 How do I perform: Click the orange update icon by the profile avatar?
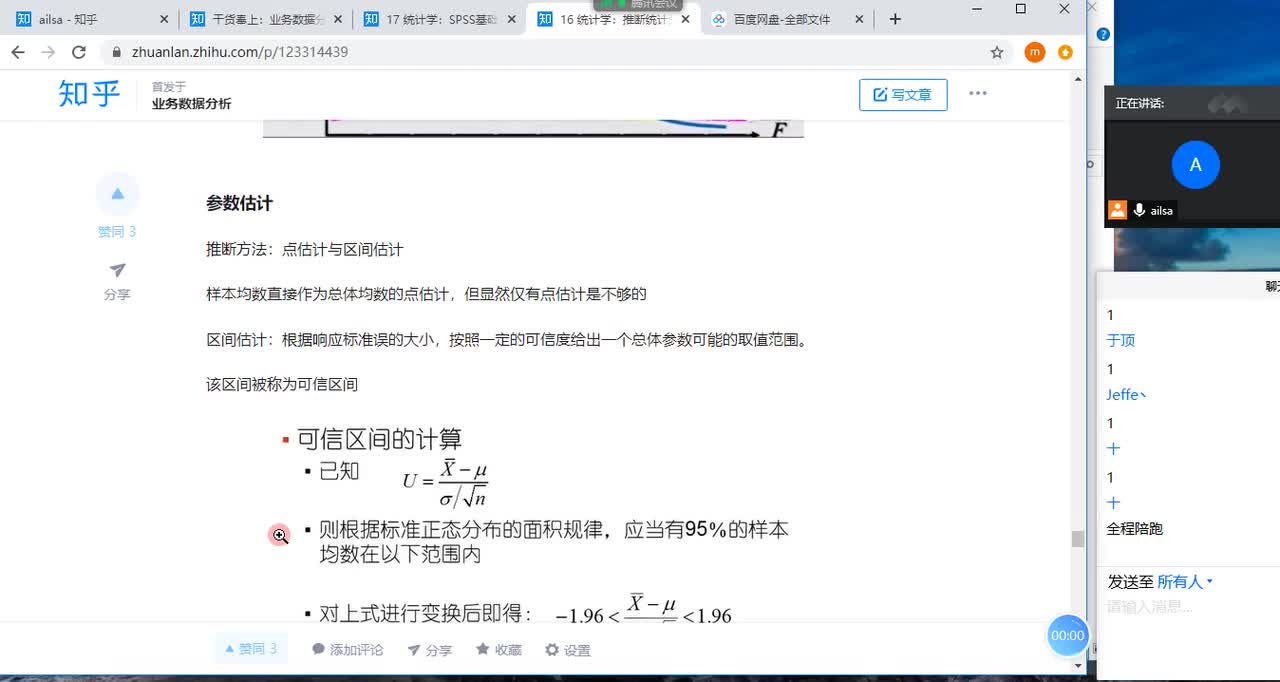click(x=1065, y=52)
